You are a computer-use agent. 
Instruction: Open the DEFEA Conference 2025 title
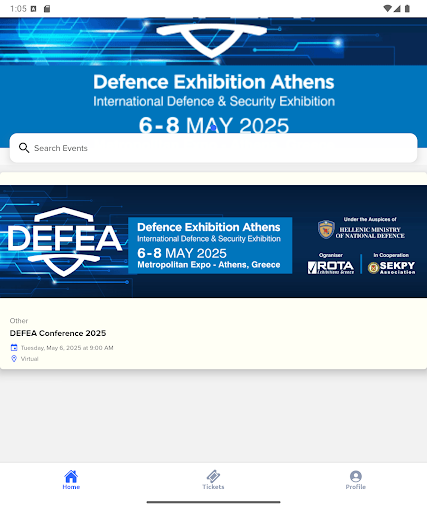coord(58,333)
